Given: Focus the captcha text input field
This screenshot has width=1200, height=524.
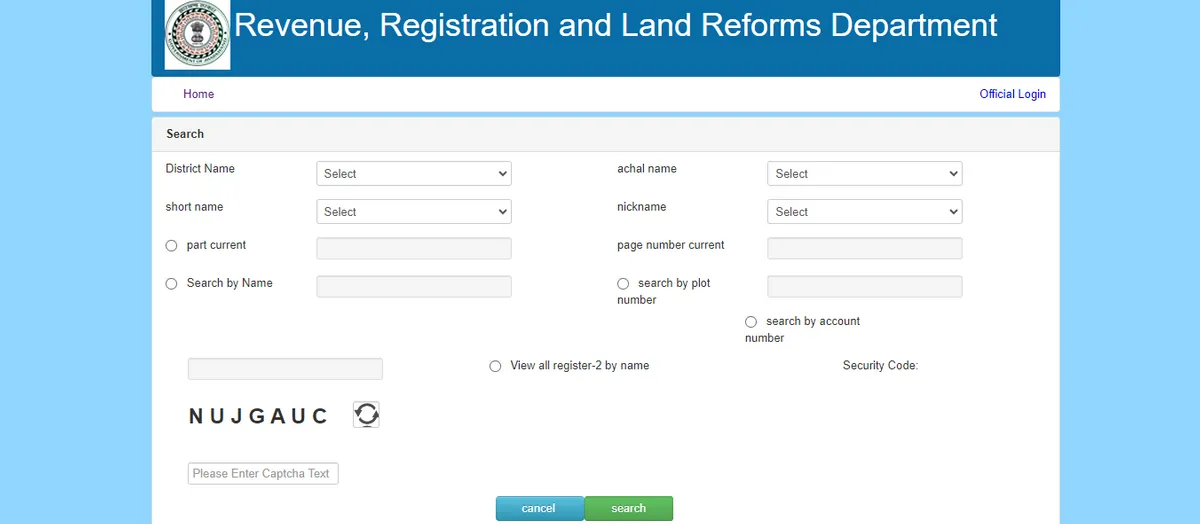Looking at the screenshot, I should tap(263, 474).
